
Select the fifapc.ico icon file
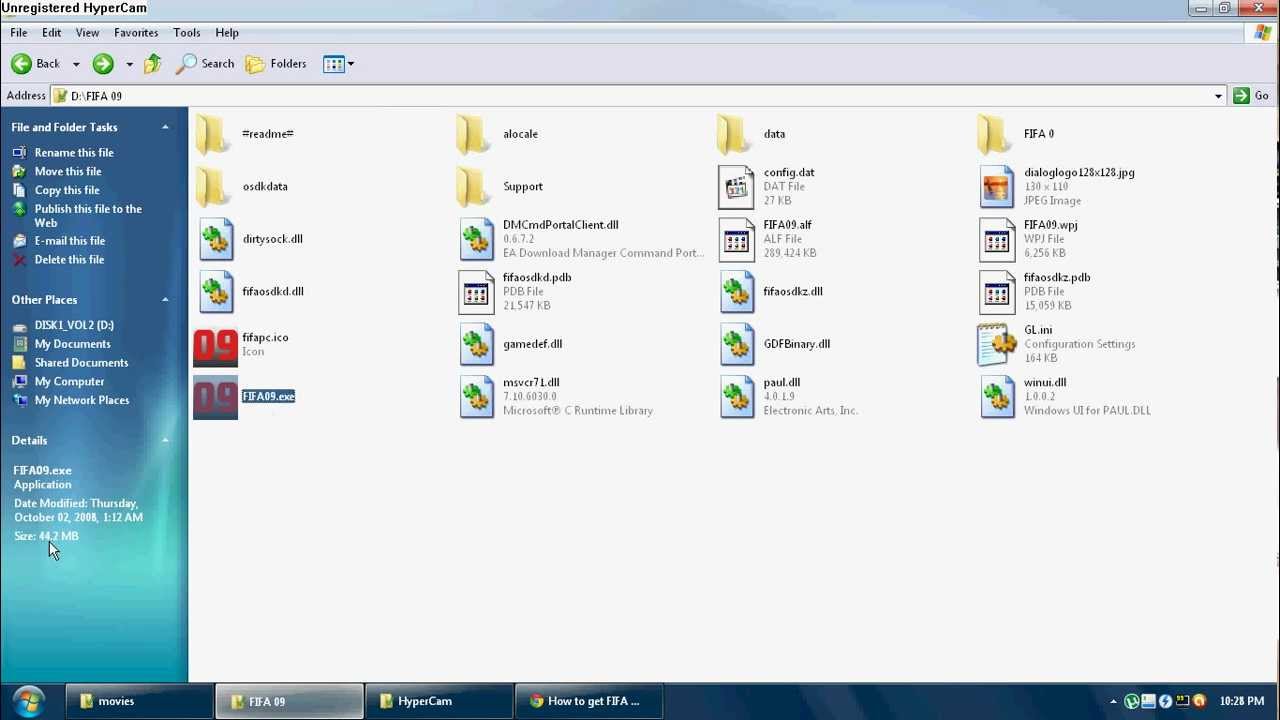(x=215, y=346)
